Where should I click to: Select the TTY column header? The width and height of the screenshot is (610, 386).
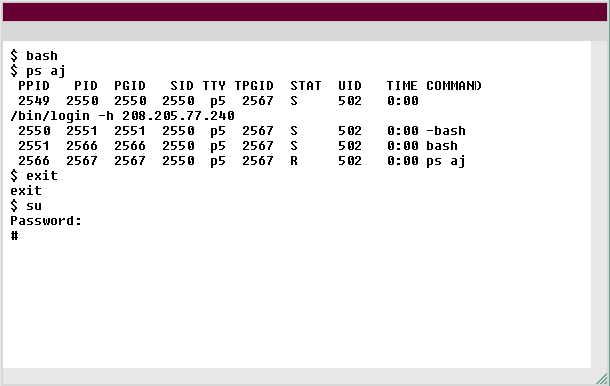tap(214, 86)
